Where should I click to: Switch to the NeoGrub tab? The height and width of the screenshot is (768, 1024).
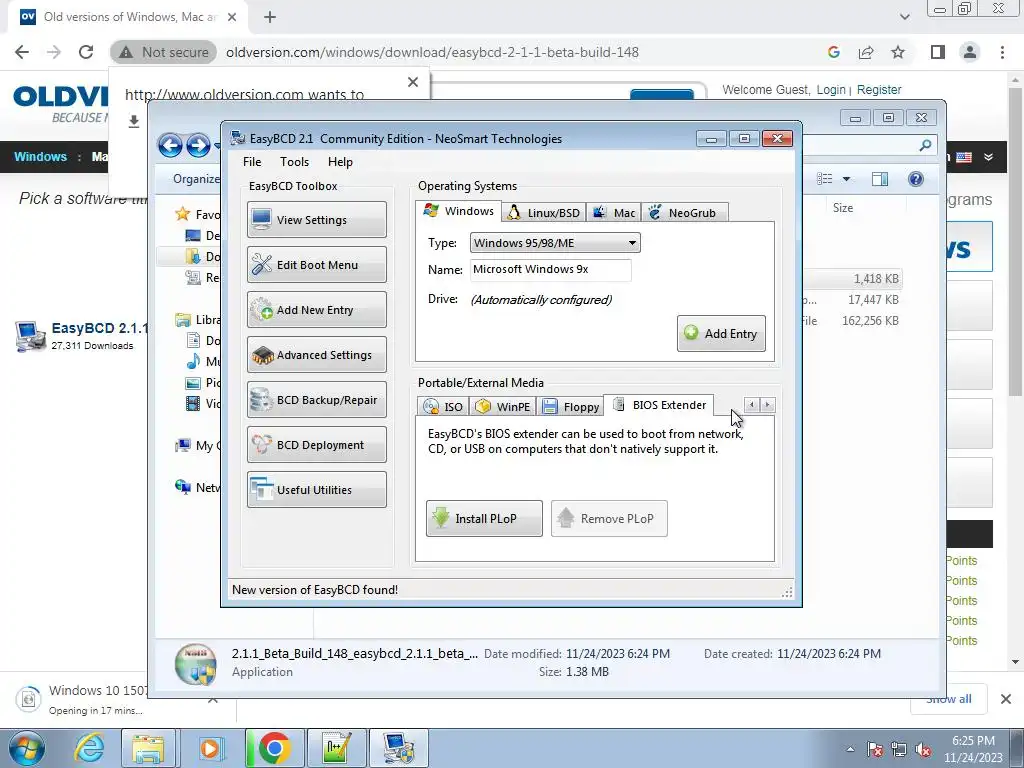(684, 213)
